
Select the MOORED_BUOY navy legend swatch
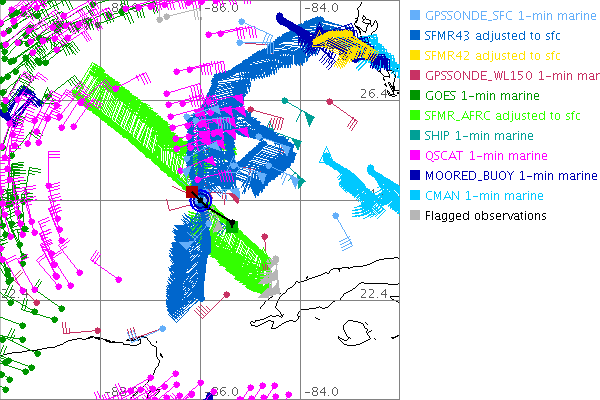tap(415, 176)
